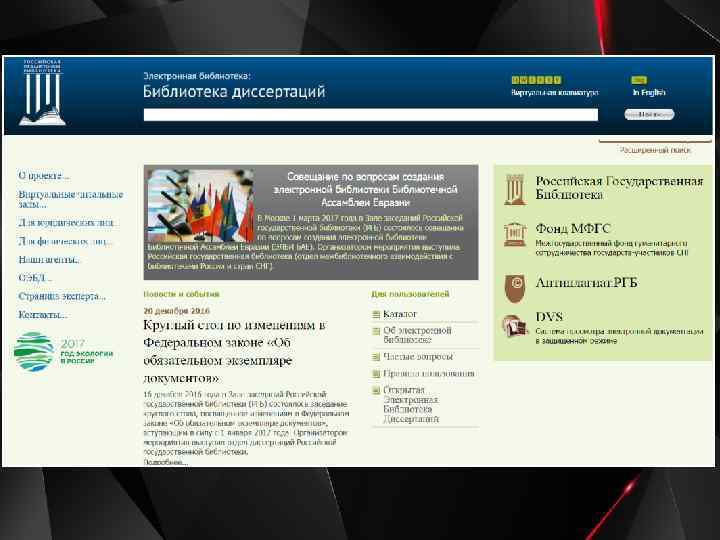Viewport: 720px width, 540px height.
Task: Click the flags photo in the news banner
Action: [x=200, y=205]
